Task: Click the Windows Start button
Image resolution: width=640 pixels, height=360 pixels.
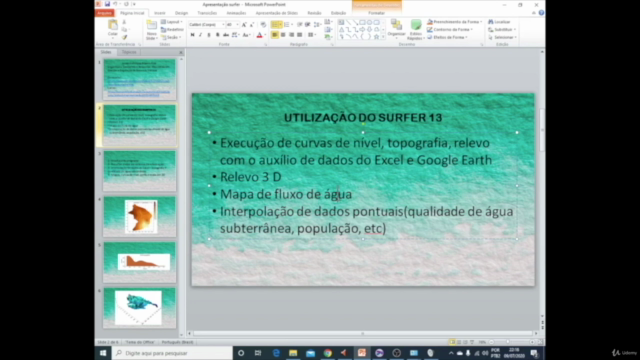Action: pyautogui.click(x=103, y=353)
